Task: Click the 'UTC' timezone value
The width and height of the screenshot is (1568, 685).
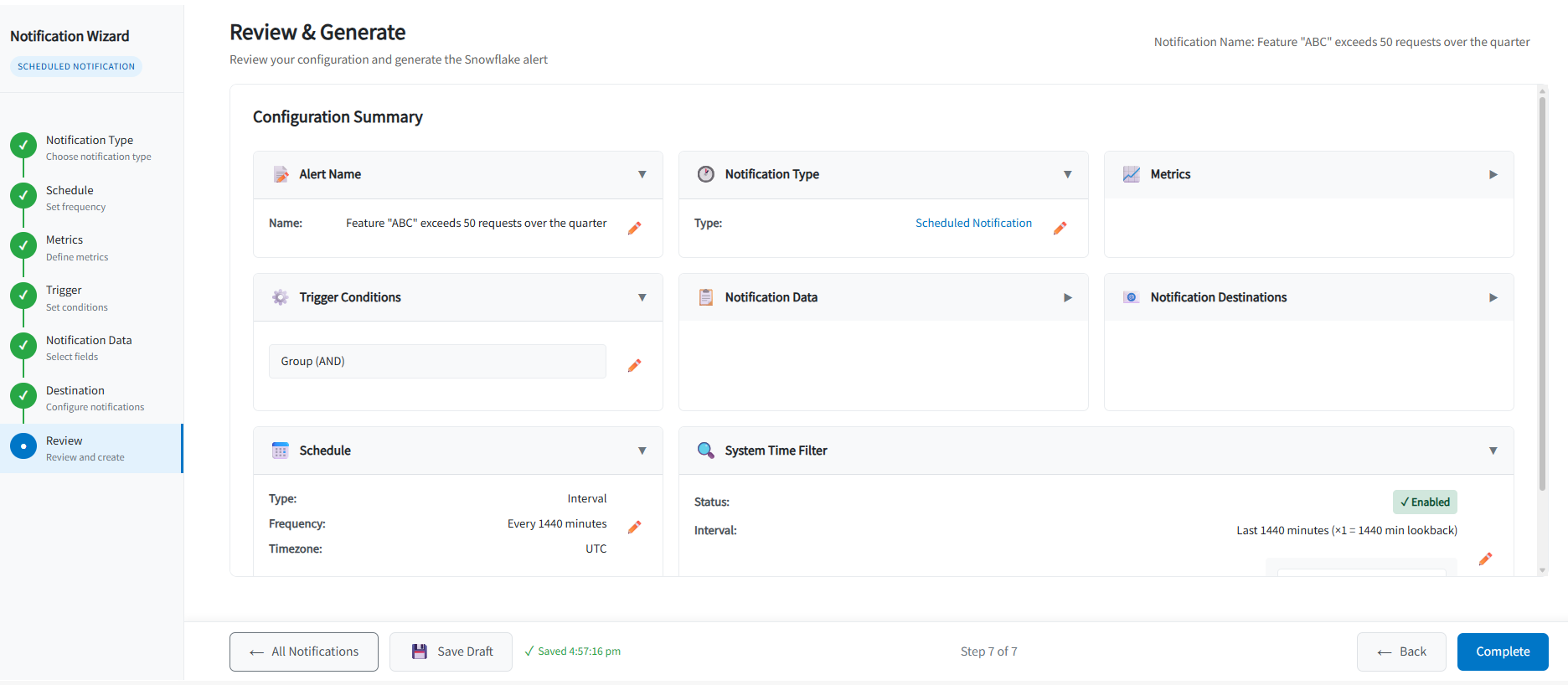Action: click(596, 549)
